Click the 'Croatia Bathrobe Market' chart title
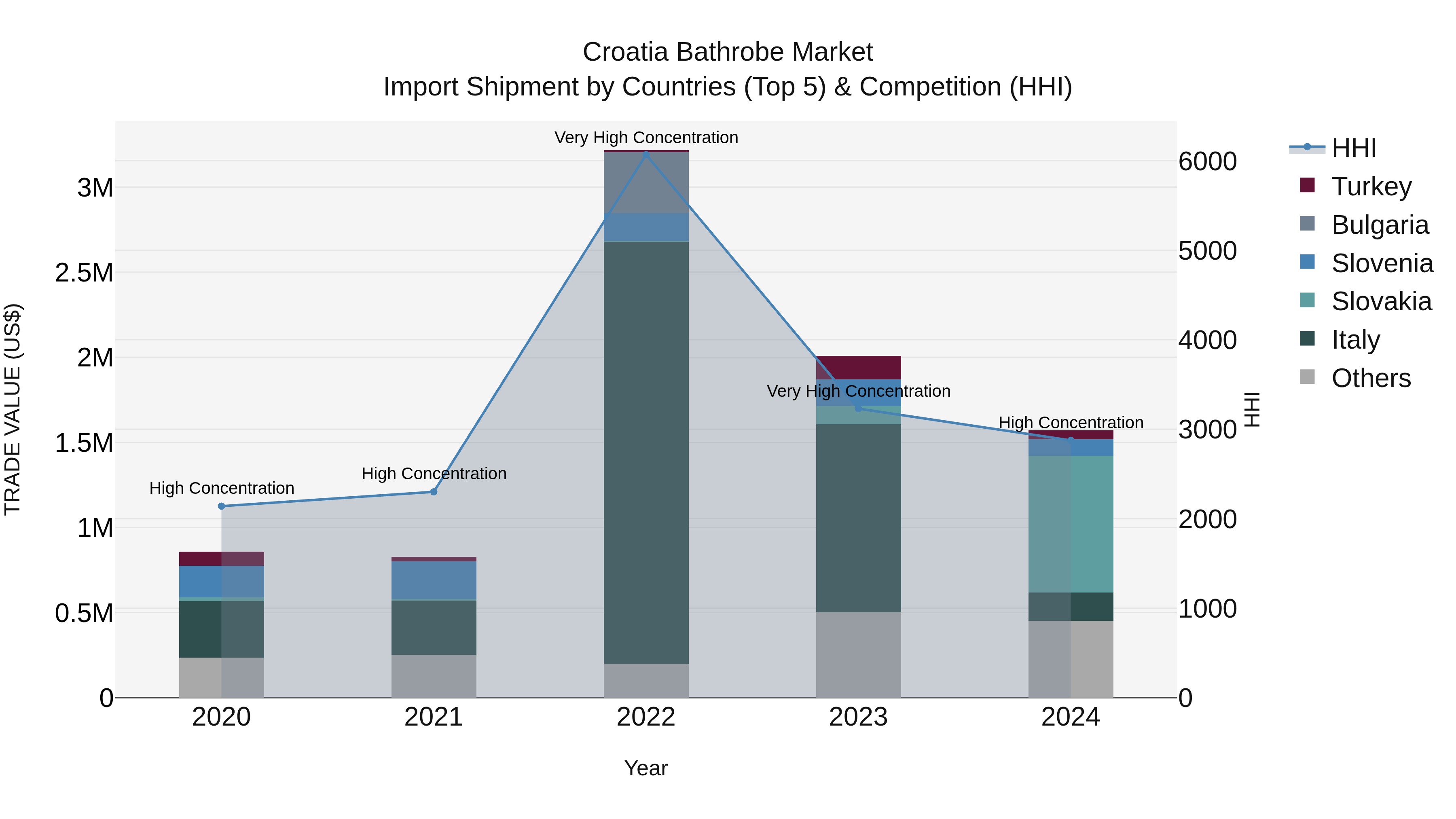The image size is (1456, 819). (728, 52)
